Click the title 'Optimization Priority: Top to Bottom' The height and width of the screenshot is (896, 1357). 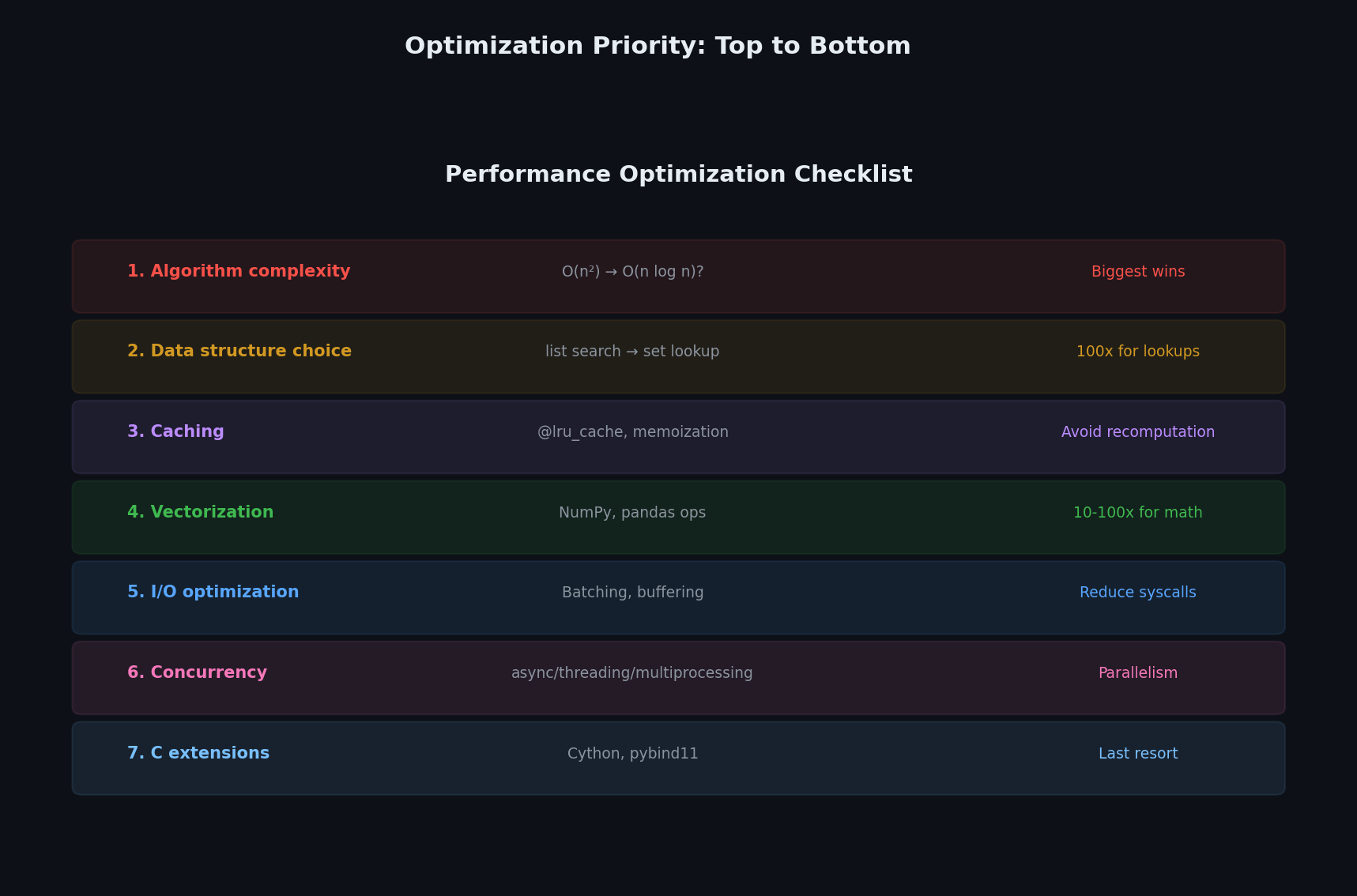pyautogui.click(x=658, y=46)
